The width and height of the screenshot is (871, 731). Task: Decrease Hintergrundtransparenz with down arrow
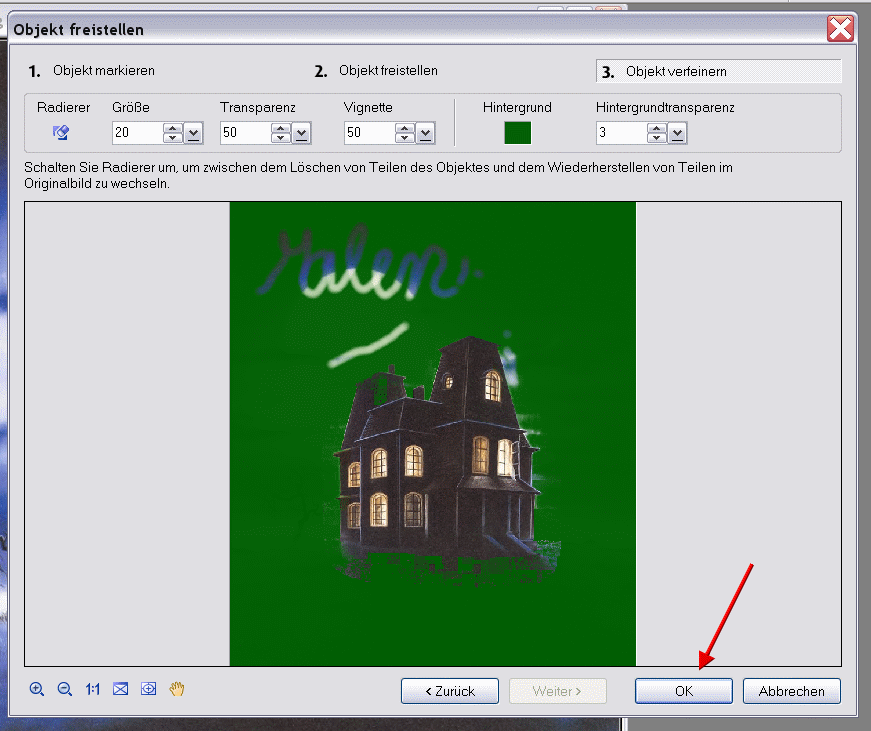[657, 138]
